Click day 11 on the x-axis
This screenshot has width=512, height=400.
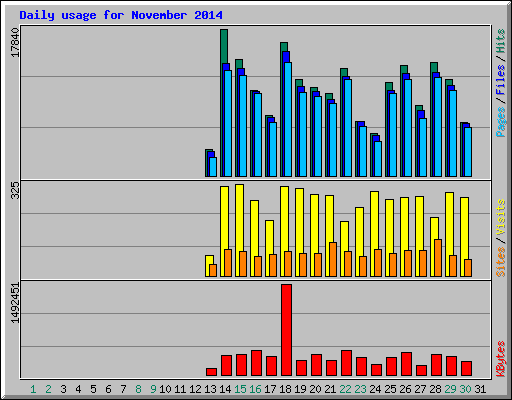pyautogui.click(x=180, y=389)
